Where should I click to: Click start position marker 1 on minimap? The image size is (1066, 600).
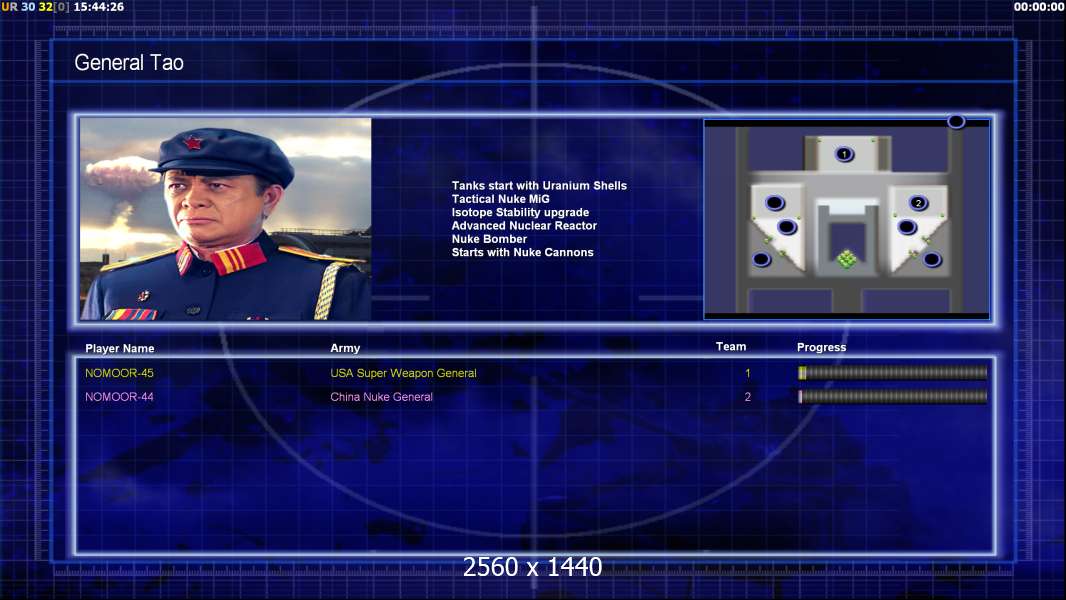[844, 154]
